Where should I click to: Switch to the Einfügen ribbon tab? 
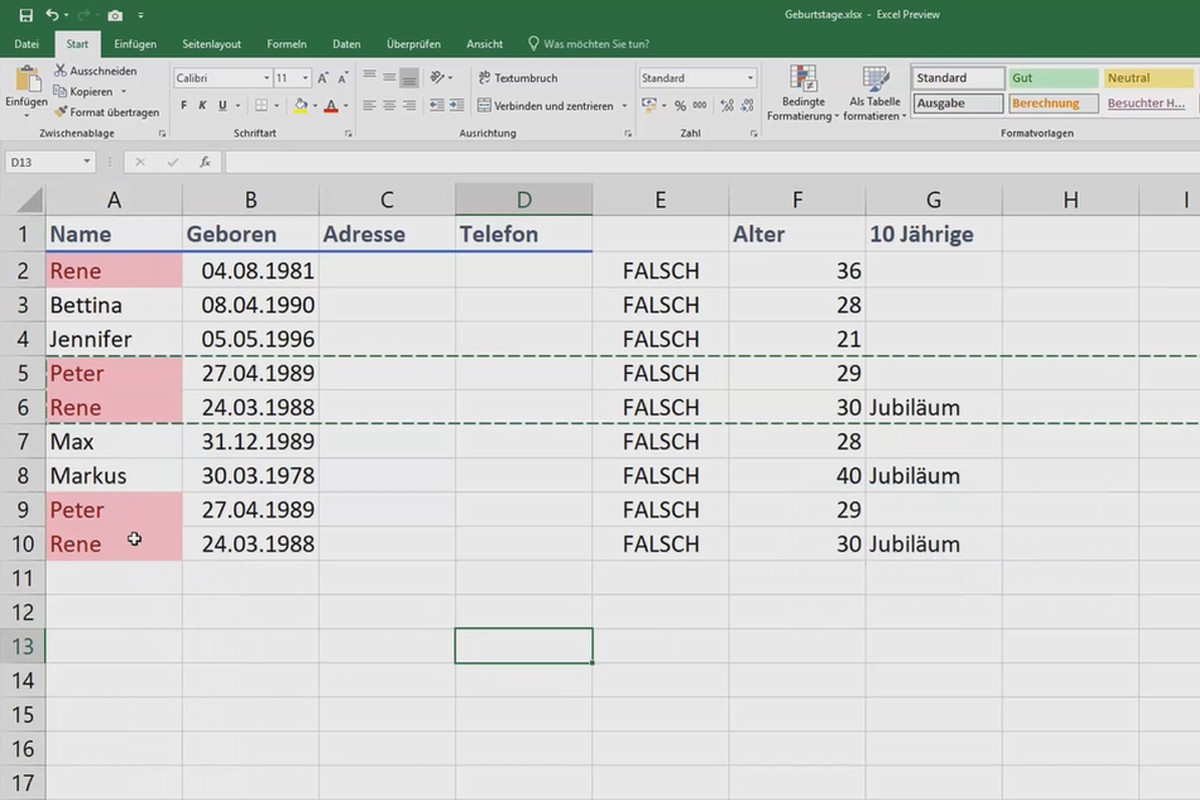point(135,44)
